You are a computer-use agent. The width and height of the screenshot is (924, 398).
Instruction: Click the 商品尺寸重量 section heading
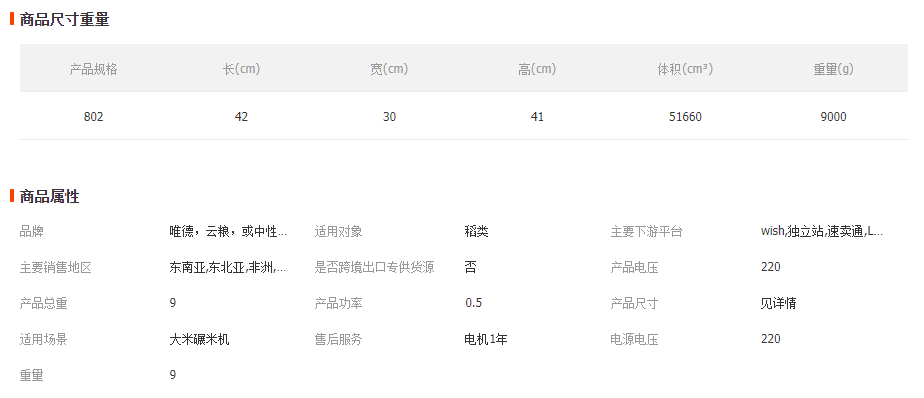64,19
